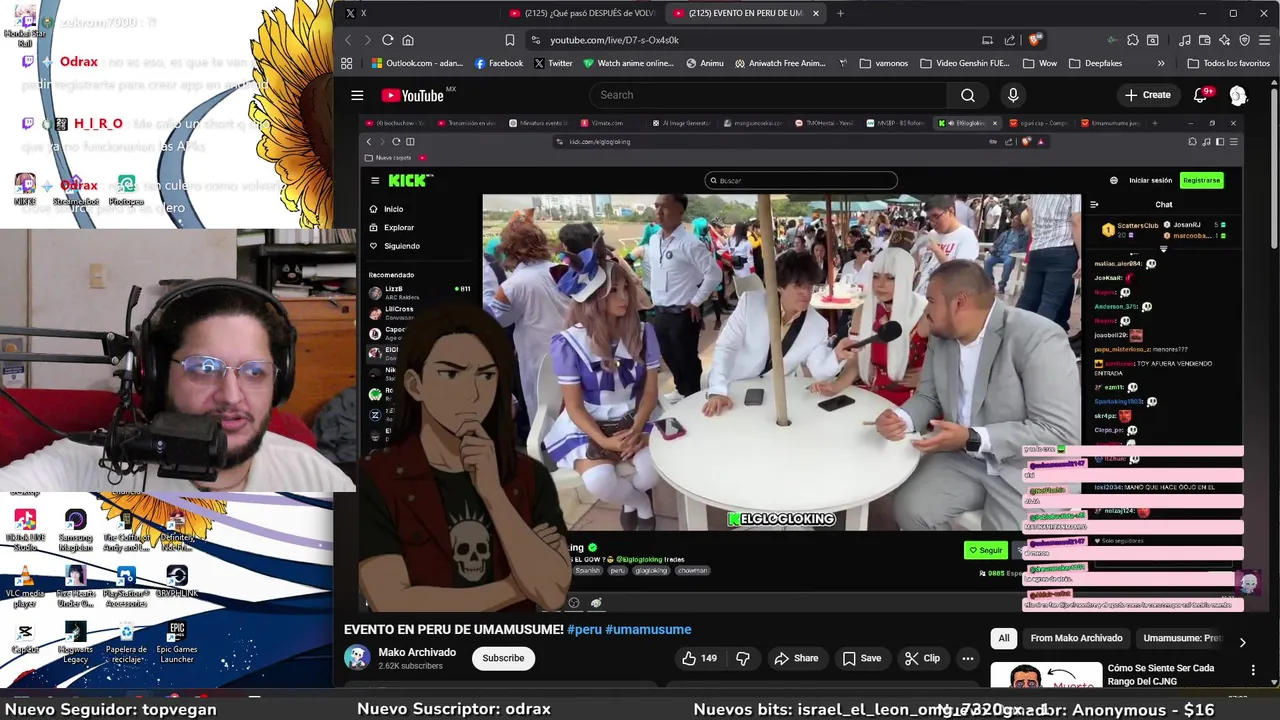The image size is (1280, 720).
Task: Open Cómo Se Siente Ser Cada Rango thumbnail
Action: (1046, 676)
